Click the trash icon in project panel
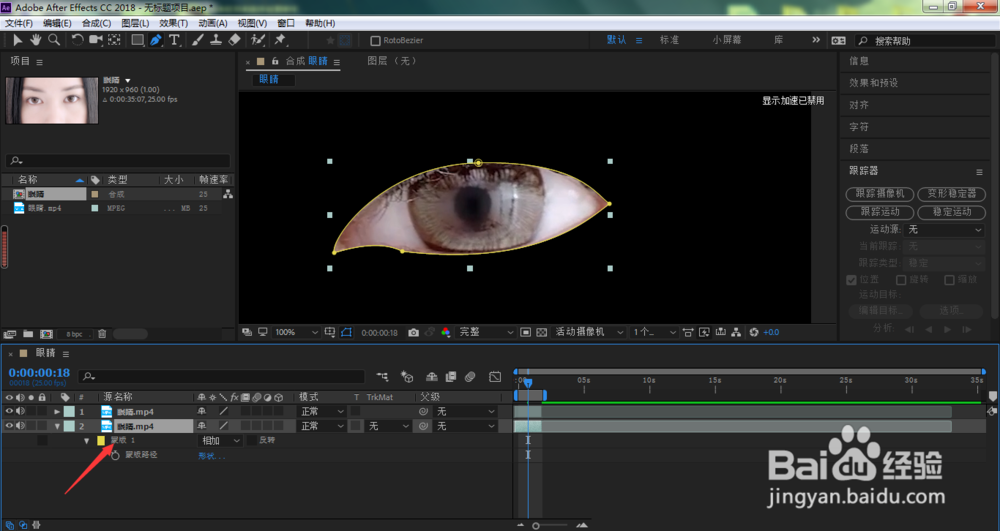Screen dimensions: 1000x531 [x=102, y=333]
